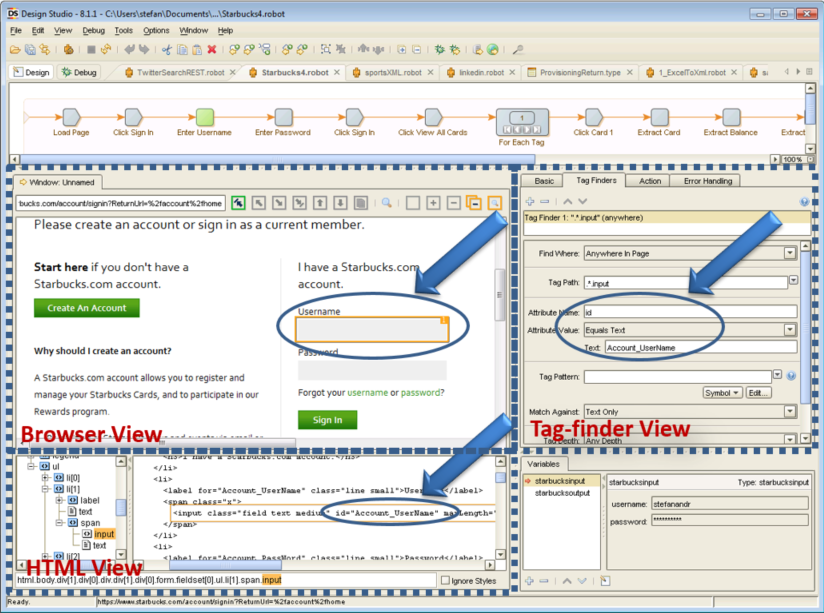
Task: Select the input node in HTML tree
Action: 104,534
